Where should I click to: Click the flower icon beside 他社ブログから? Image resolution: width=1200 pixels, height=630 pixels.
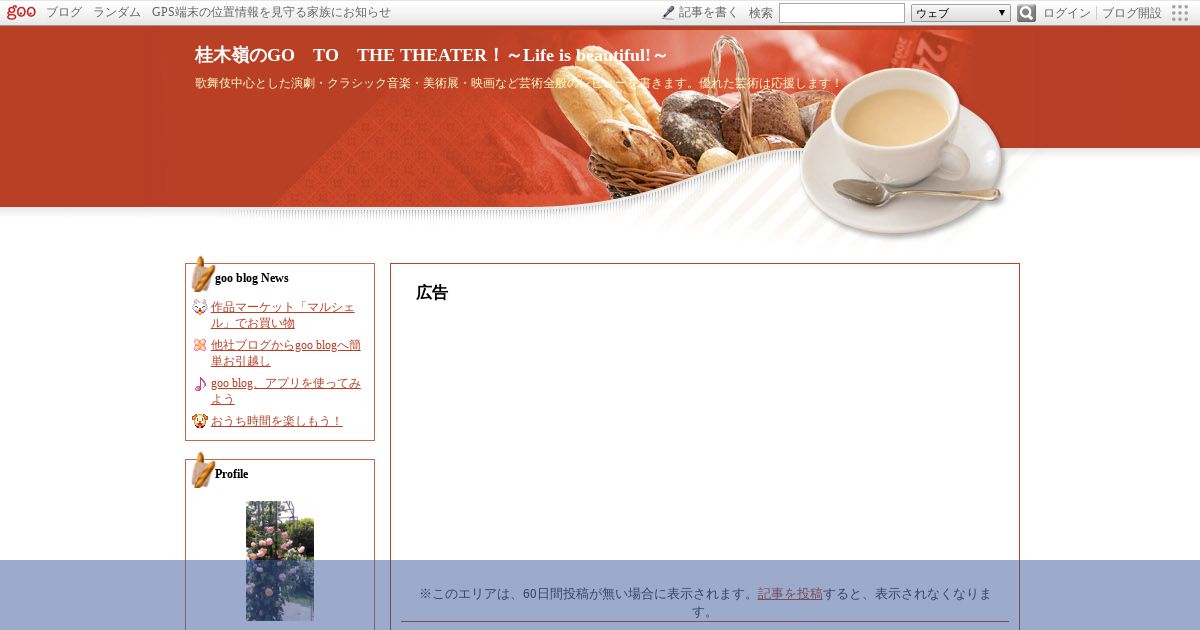pos(200,345)
